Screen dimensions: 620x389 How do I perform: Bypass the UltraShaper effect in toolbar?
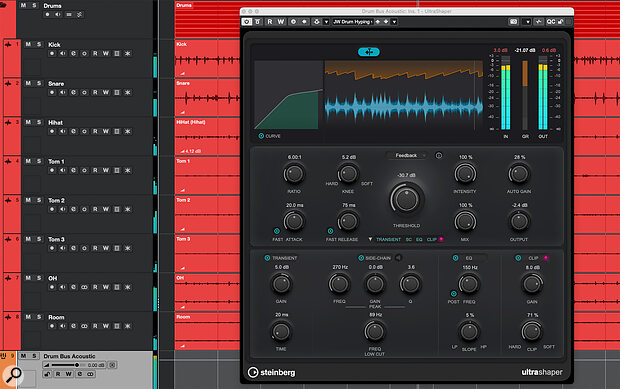[x=258, y=22]
